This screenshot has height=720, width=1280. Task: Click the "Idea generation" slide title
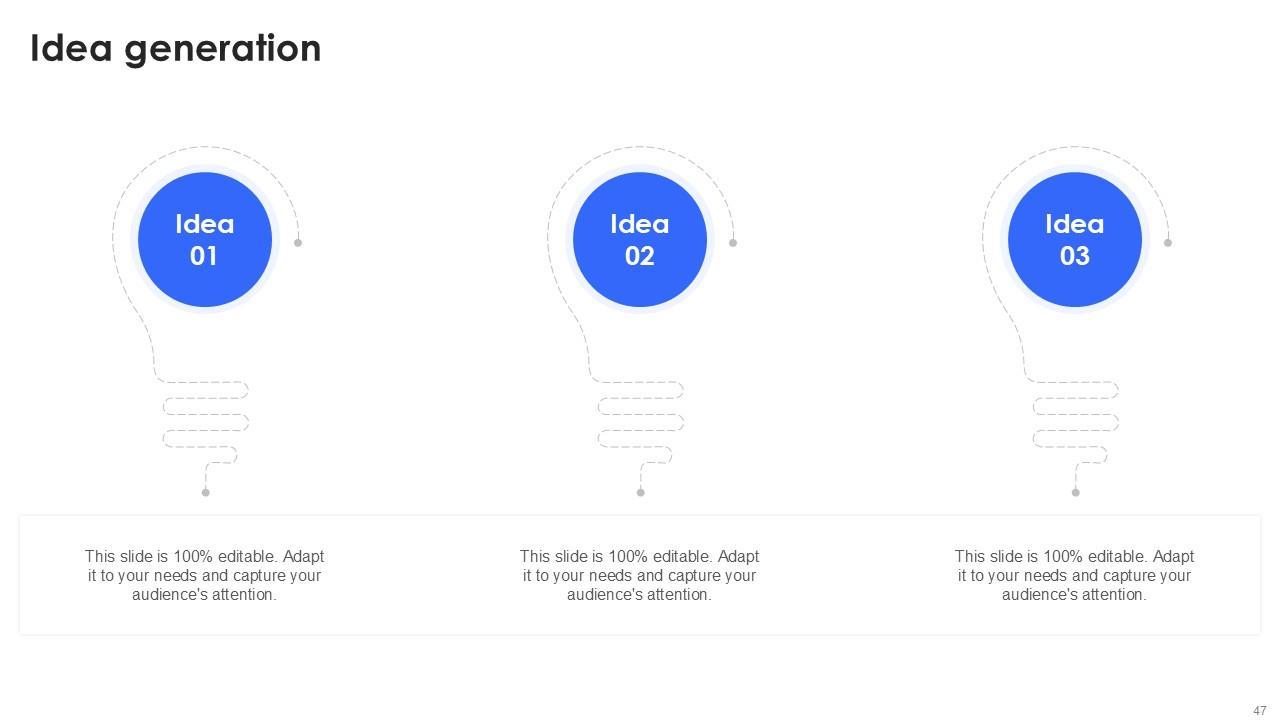175,48
